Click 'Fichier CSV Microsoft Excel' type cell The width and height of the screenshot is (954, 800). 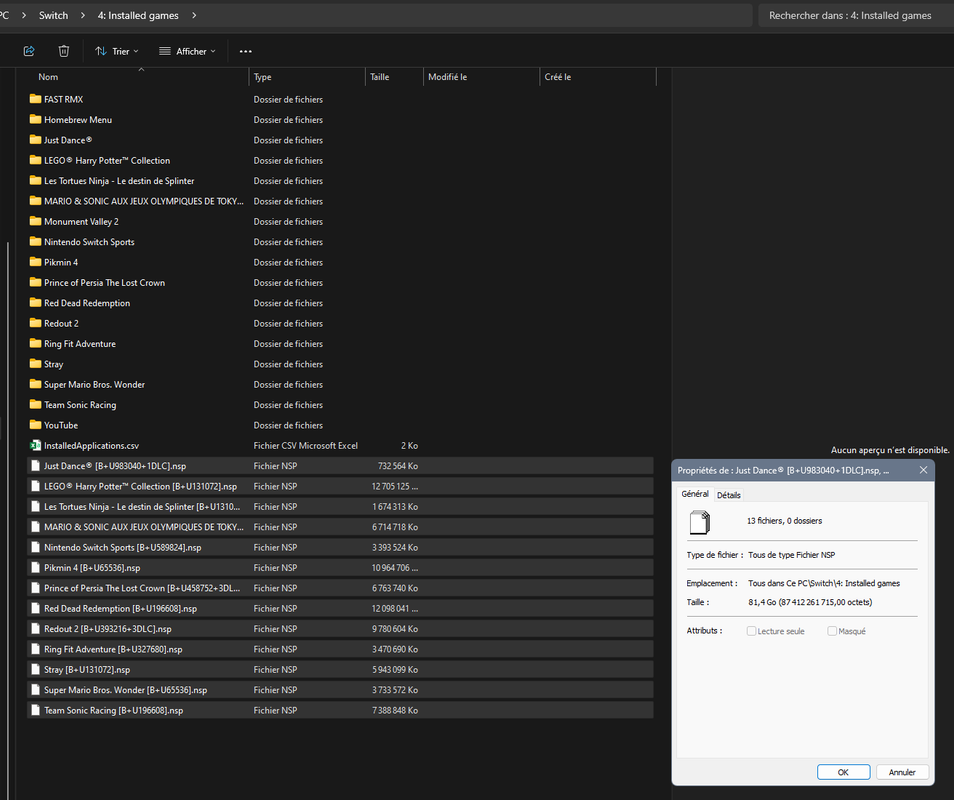[305, 445]
